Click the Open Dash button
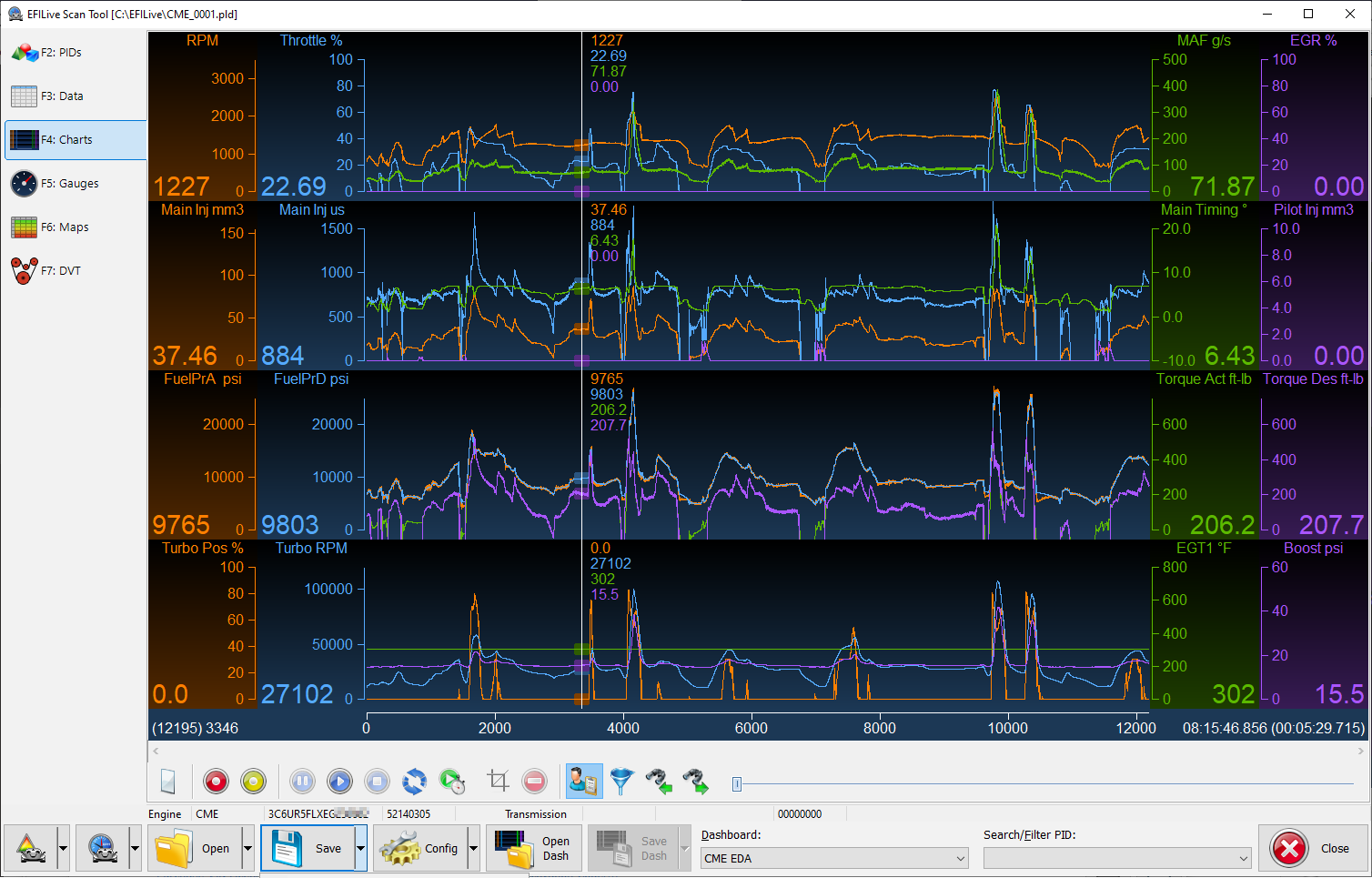The width and height of the screenshot is (1372, 878). point(534,848)
